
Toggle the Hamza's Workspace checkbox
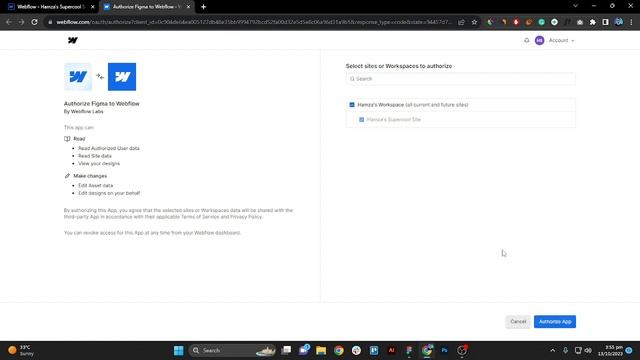(352, 105)
